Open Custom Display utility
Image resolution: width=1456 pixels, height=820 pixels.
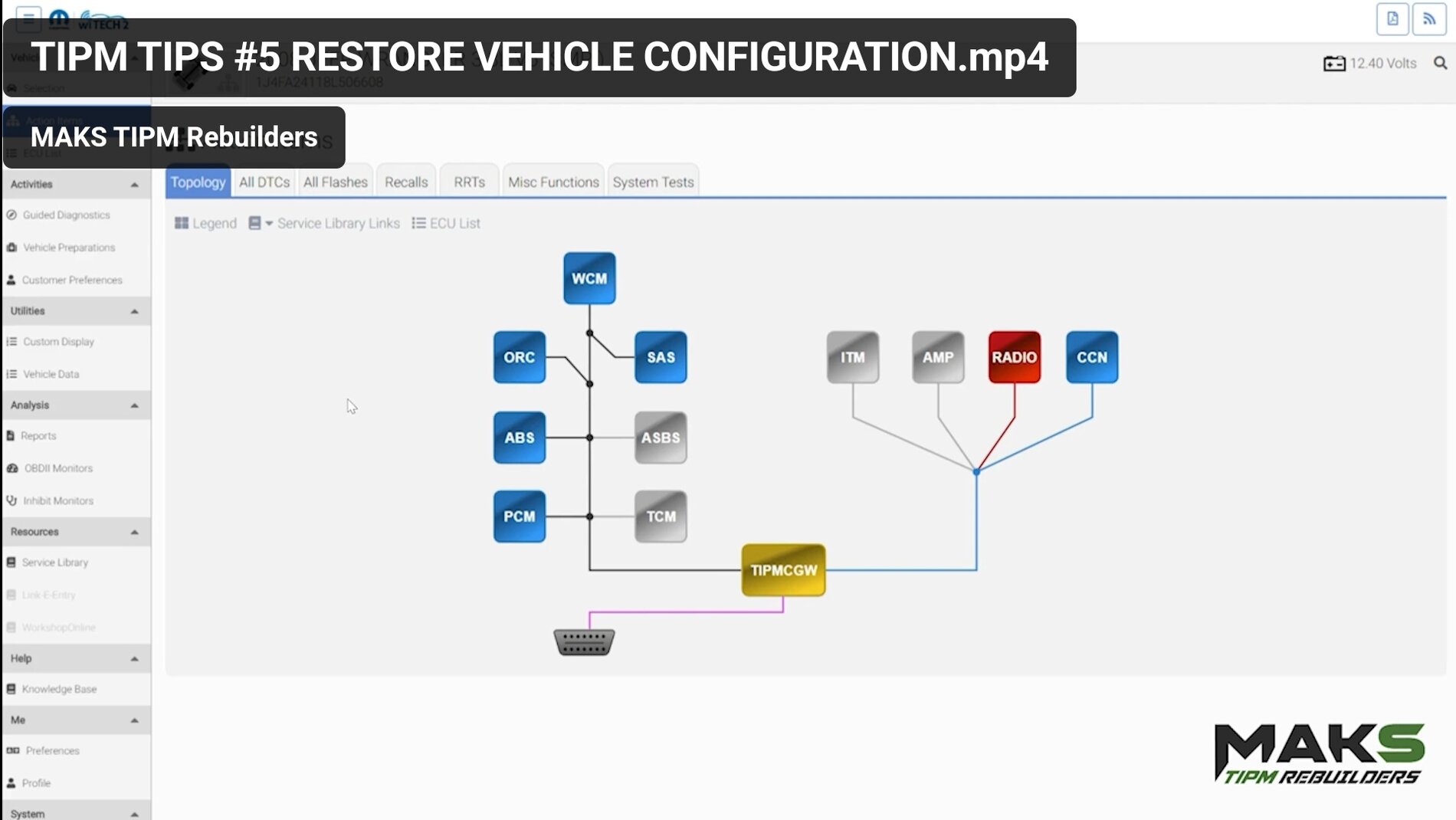click(x=58, y=342)
